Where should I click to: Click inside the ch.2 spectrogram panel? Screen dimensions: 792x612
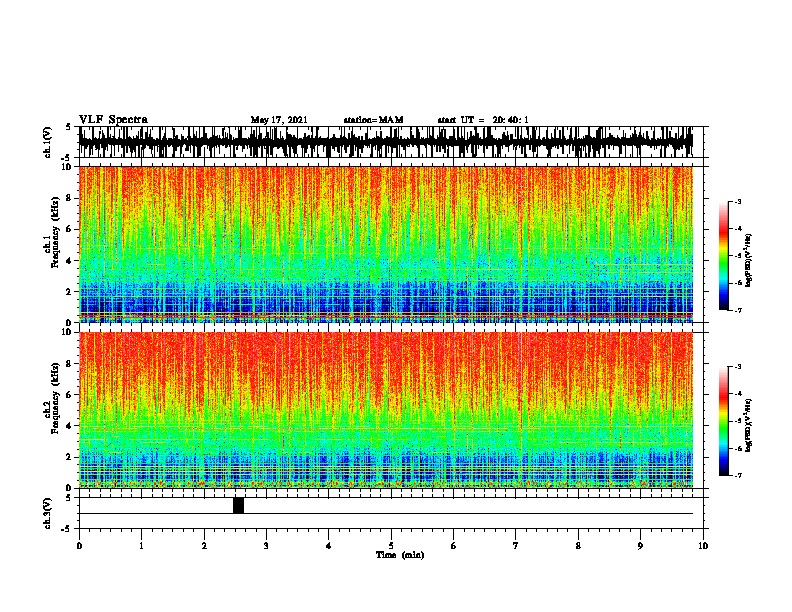[386, 410]
